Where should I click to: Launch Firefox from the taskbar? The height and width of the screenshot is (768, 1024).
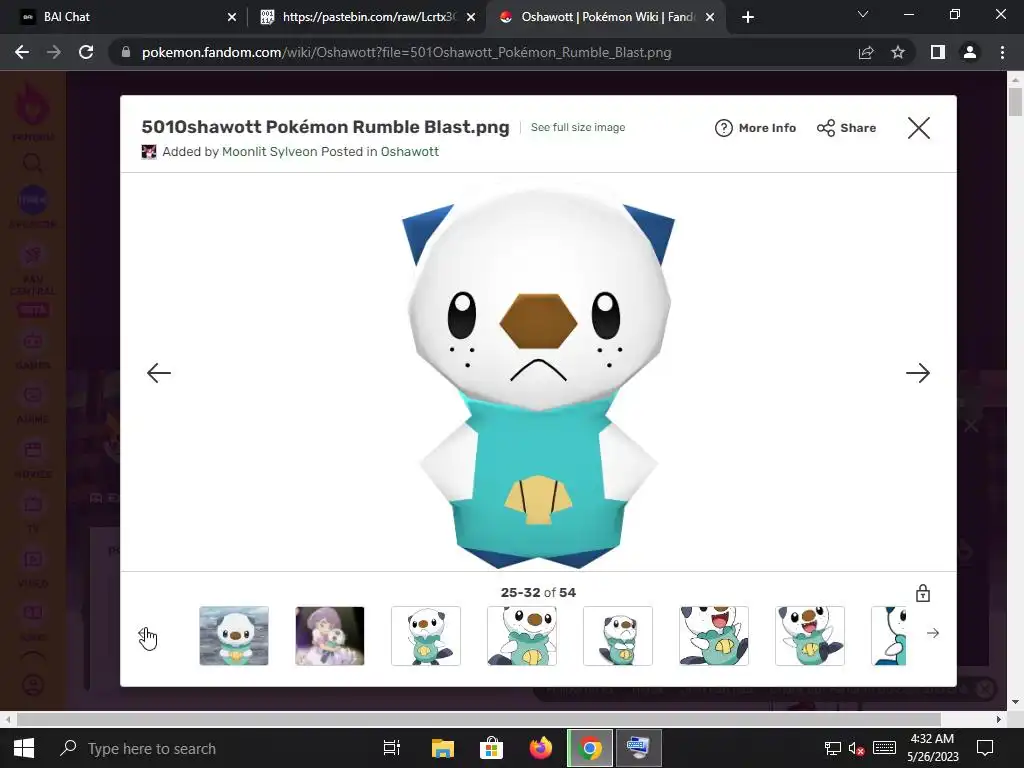click(x=540, y=748)
